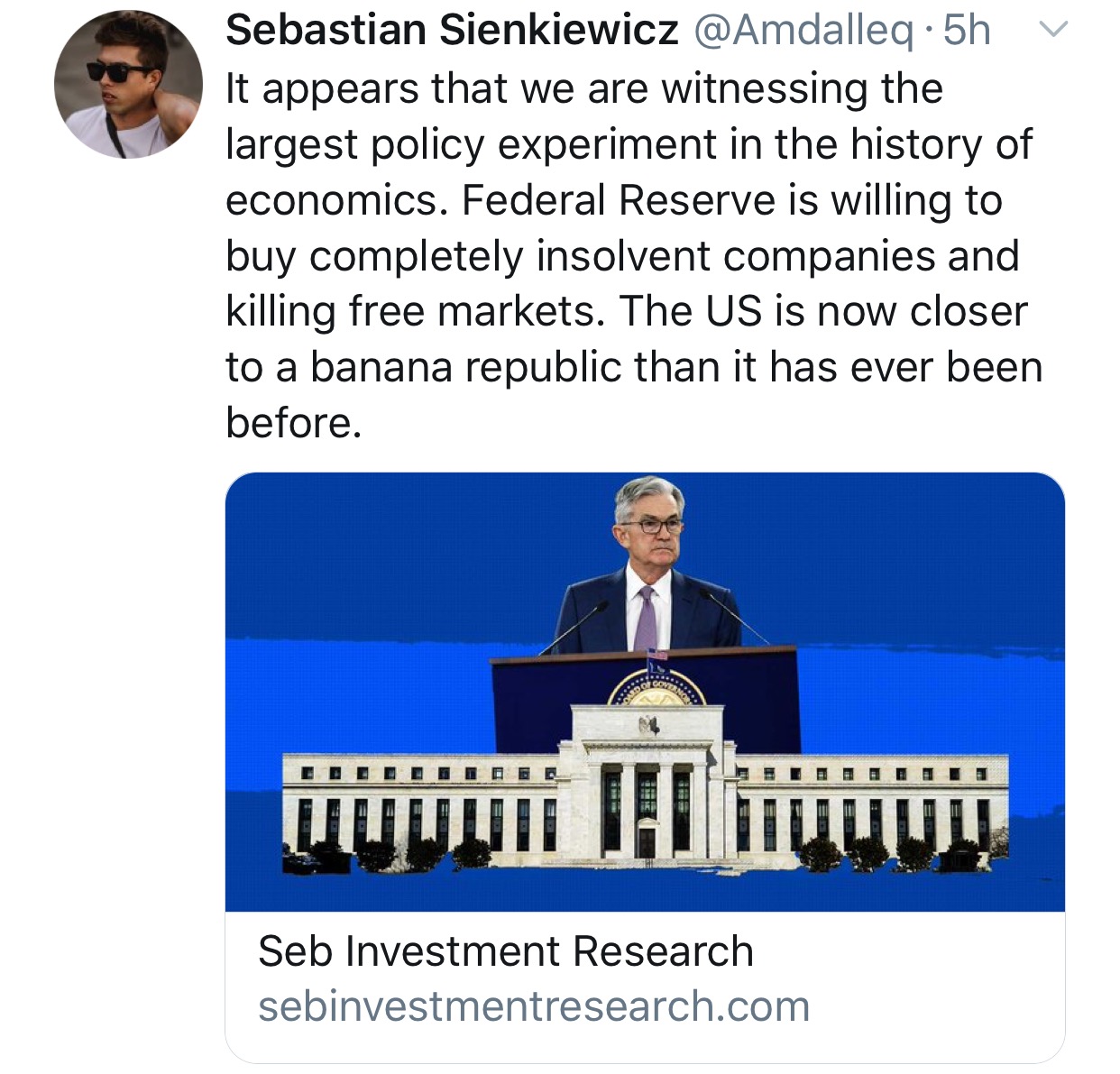Open the link card preview image
This screenshot has height=1074, width=1120.
645,691
